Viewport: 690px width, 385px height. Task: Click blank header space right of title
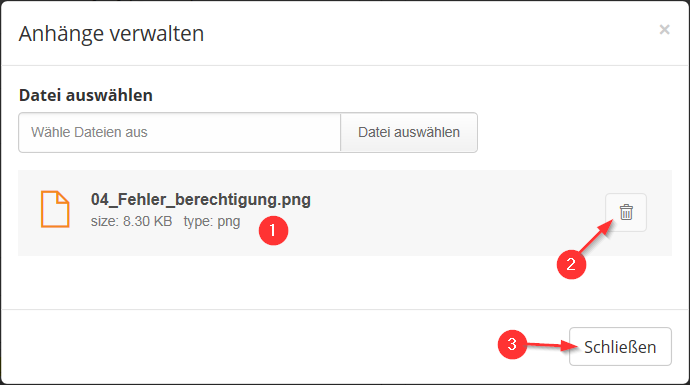click(431, 33)
